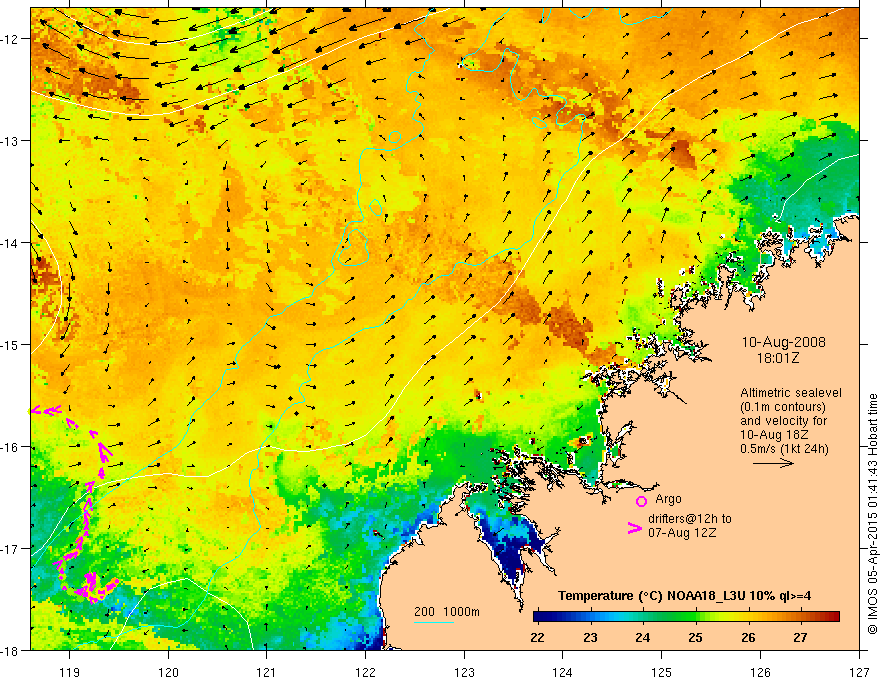Click the bottom-axis longitude label 127
Screen dimensions: 880x680
pos(859,672)
